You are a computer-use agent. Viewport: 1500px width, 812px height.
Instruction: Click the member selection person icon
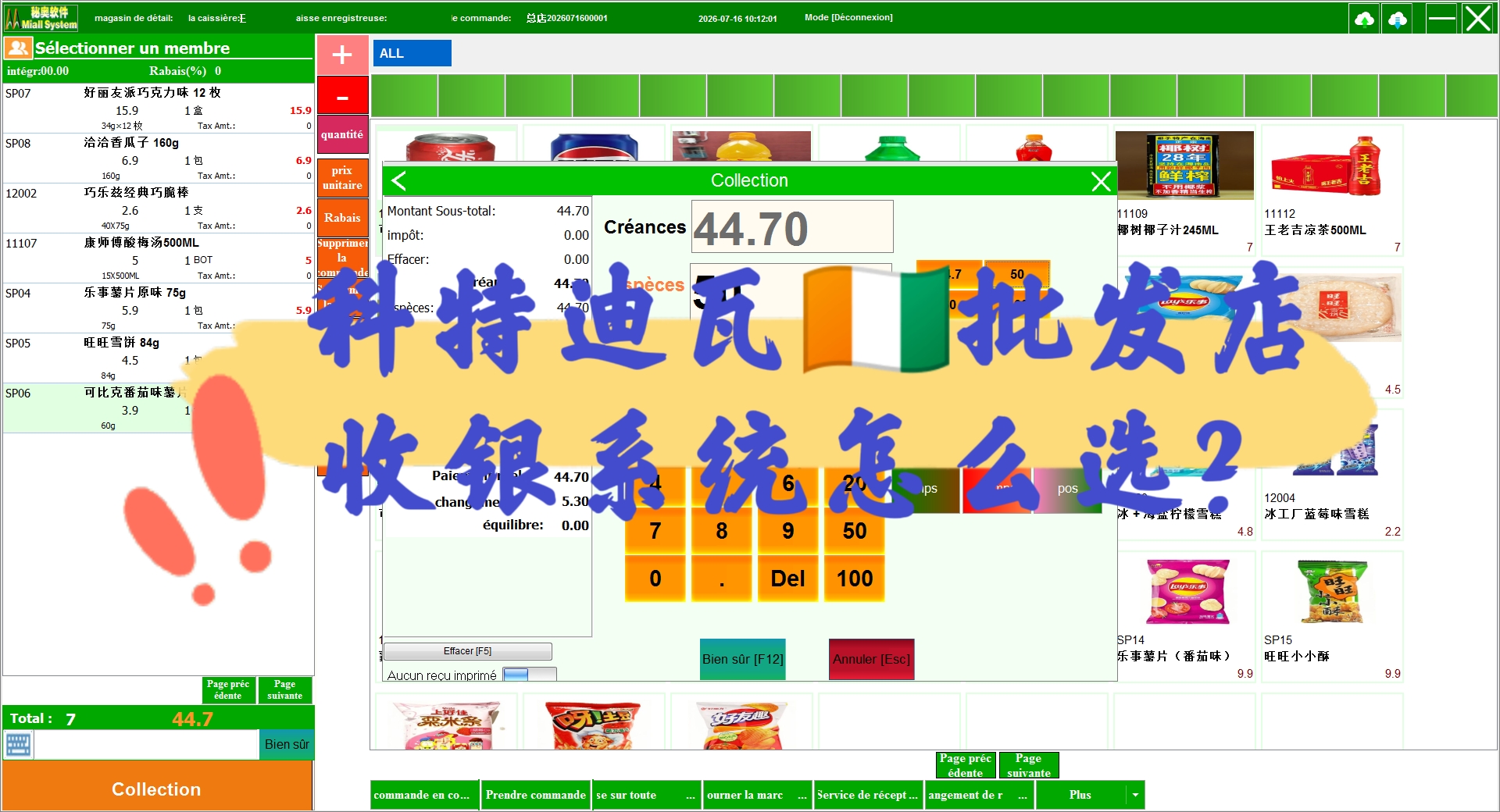click(x=18, y=48)
